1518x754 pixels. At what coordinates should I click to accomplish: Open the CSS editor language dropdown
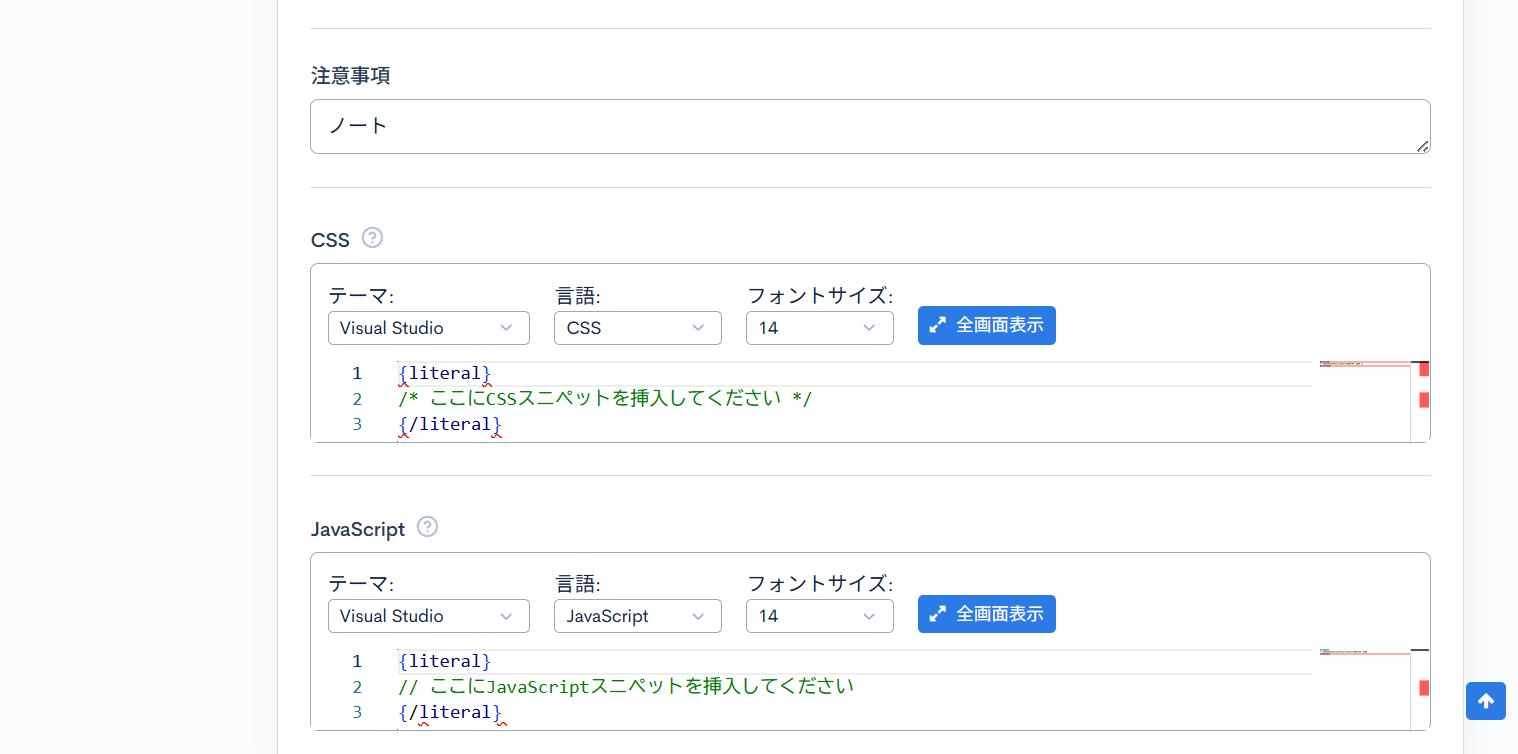click(637, 328)
